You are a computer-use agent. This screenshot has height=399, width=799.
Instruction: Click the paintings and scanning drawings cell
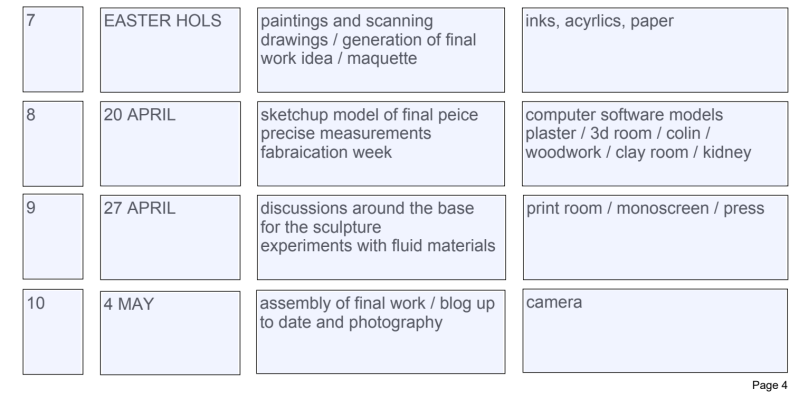381,50
